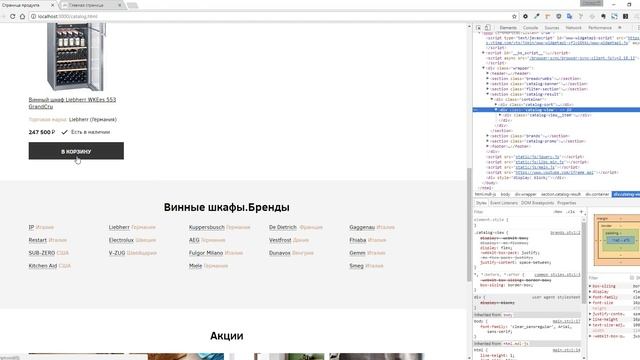Screen dimensions: 640x360
Task: Open the De Dietrich brand link
Action: pyautogui.click(x=282, y=227)
